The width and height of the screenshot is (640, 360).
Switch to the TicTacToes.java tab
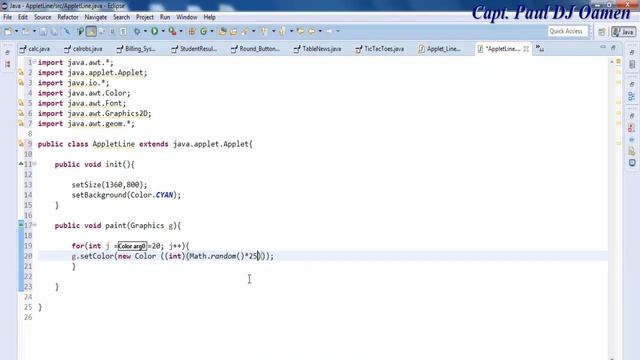click(x=380, y=49)
